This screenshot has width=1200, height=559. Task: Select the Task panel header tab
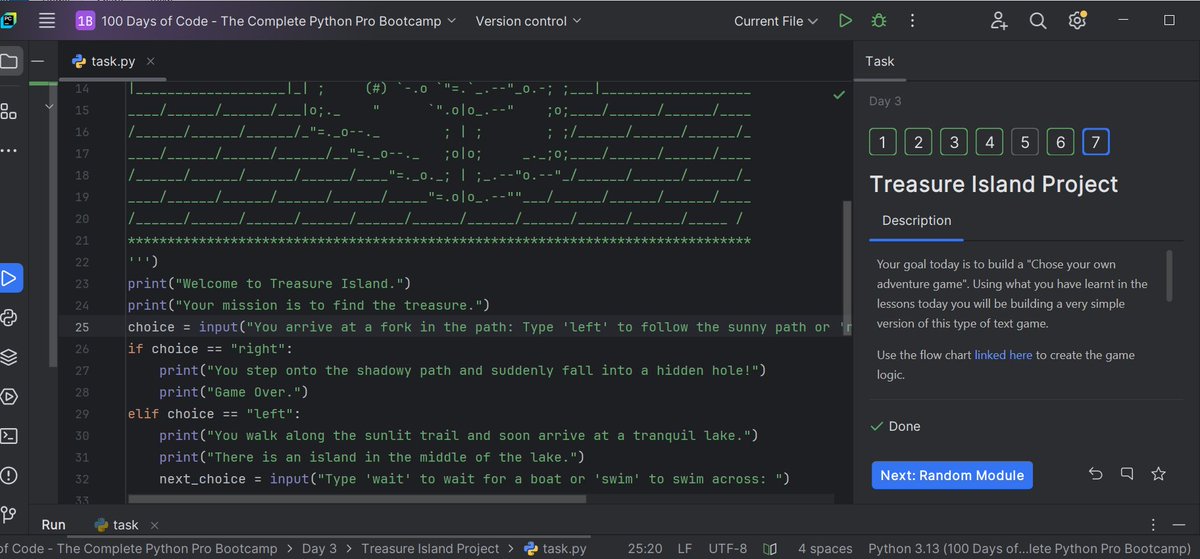[880, 61]
